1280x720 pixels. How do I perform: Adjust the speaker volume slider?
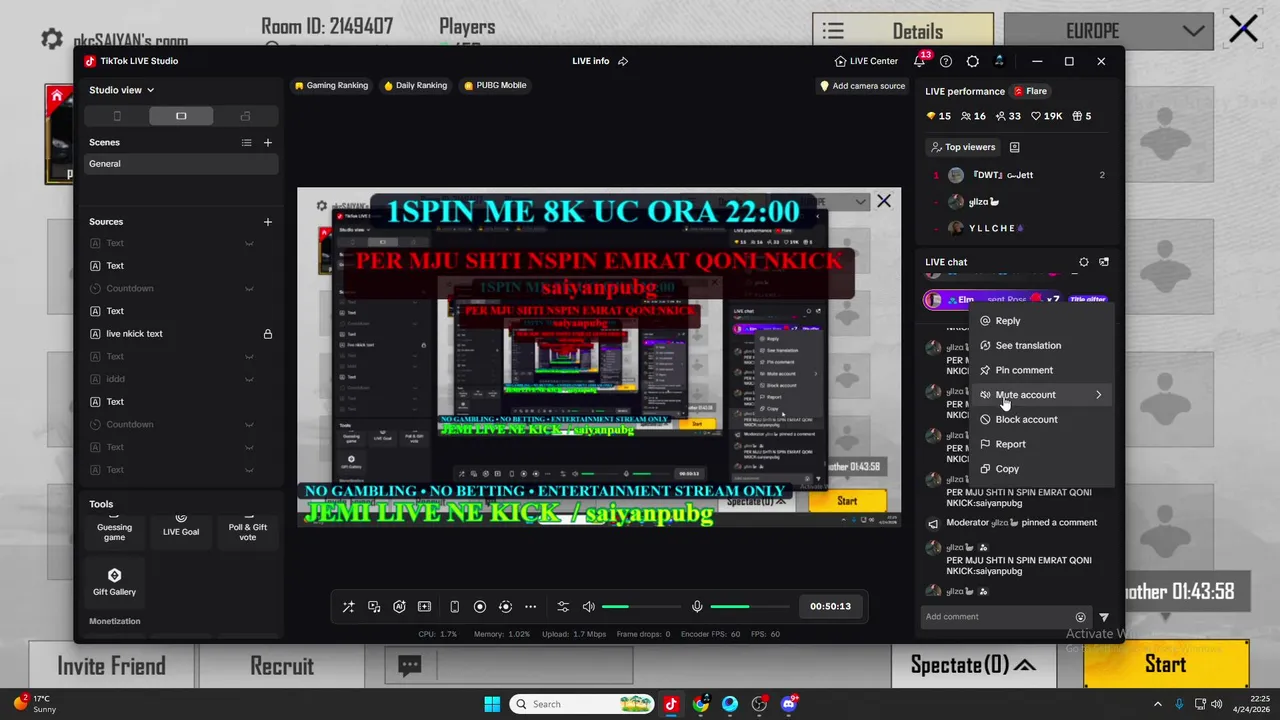coord(642,607)
